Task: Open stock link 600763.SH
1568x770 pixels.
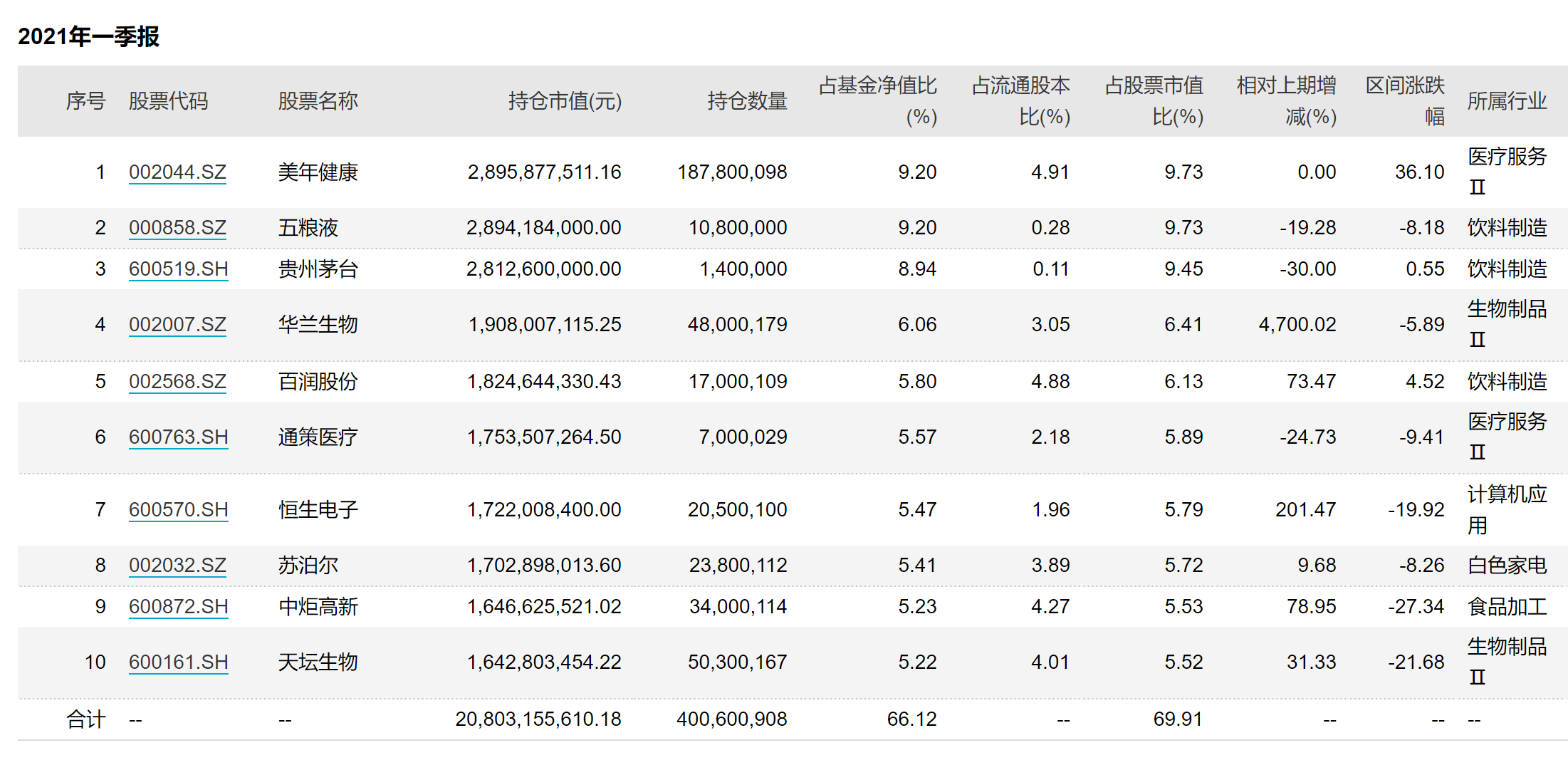Action: (178, 437)
